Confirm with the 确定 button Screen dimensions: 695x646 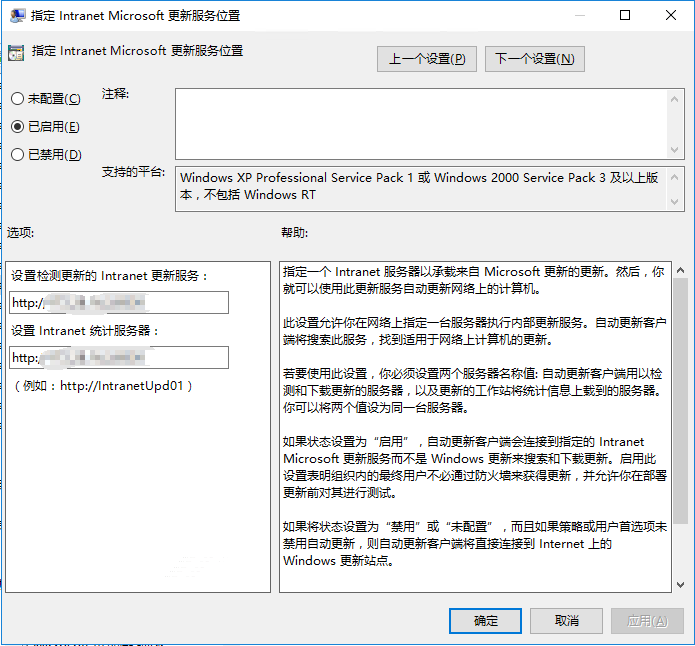(x=485, y=620)
